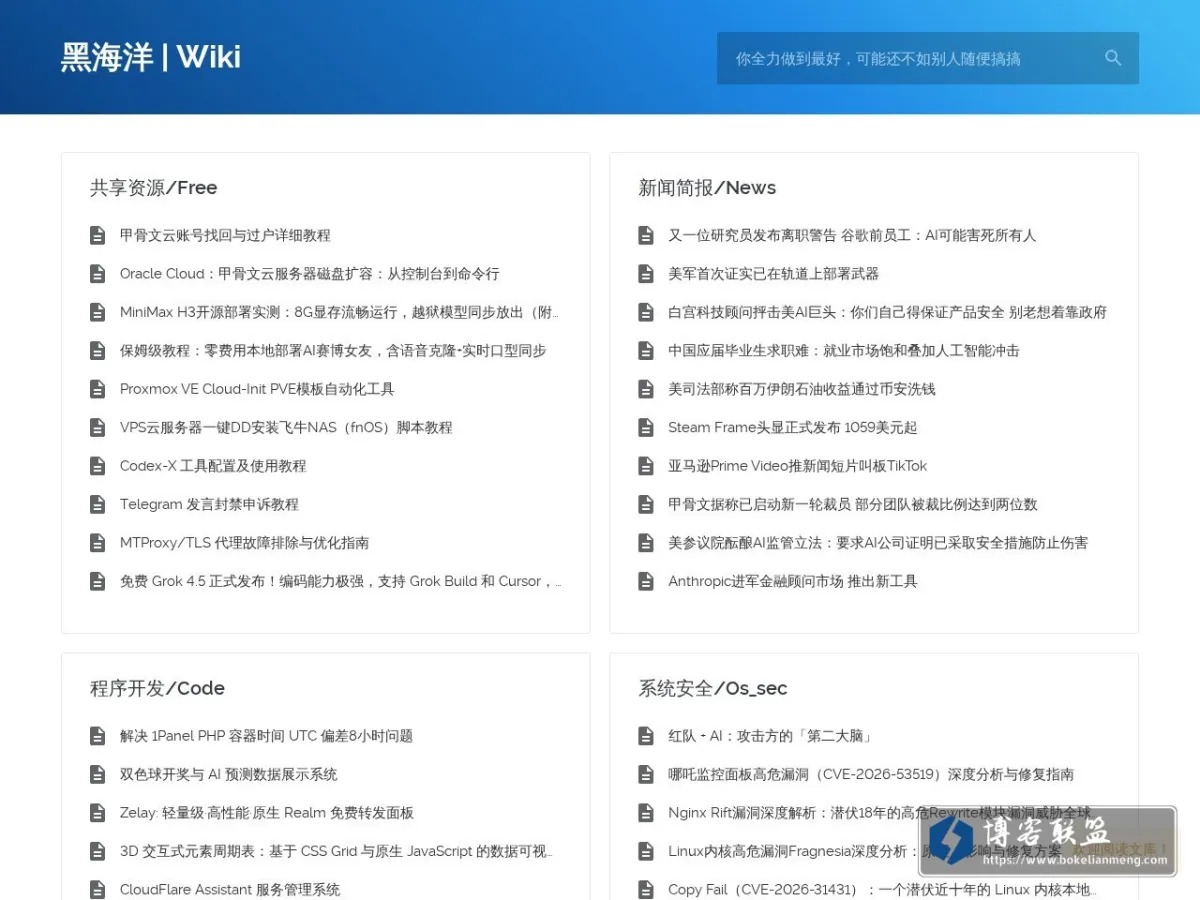Click document icon beside Zelay 轻量级转发面板
Viewport: 1200px width, 900px height.
(98, 813)
